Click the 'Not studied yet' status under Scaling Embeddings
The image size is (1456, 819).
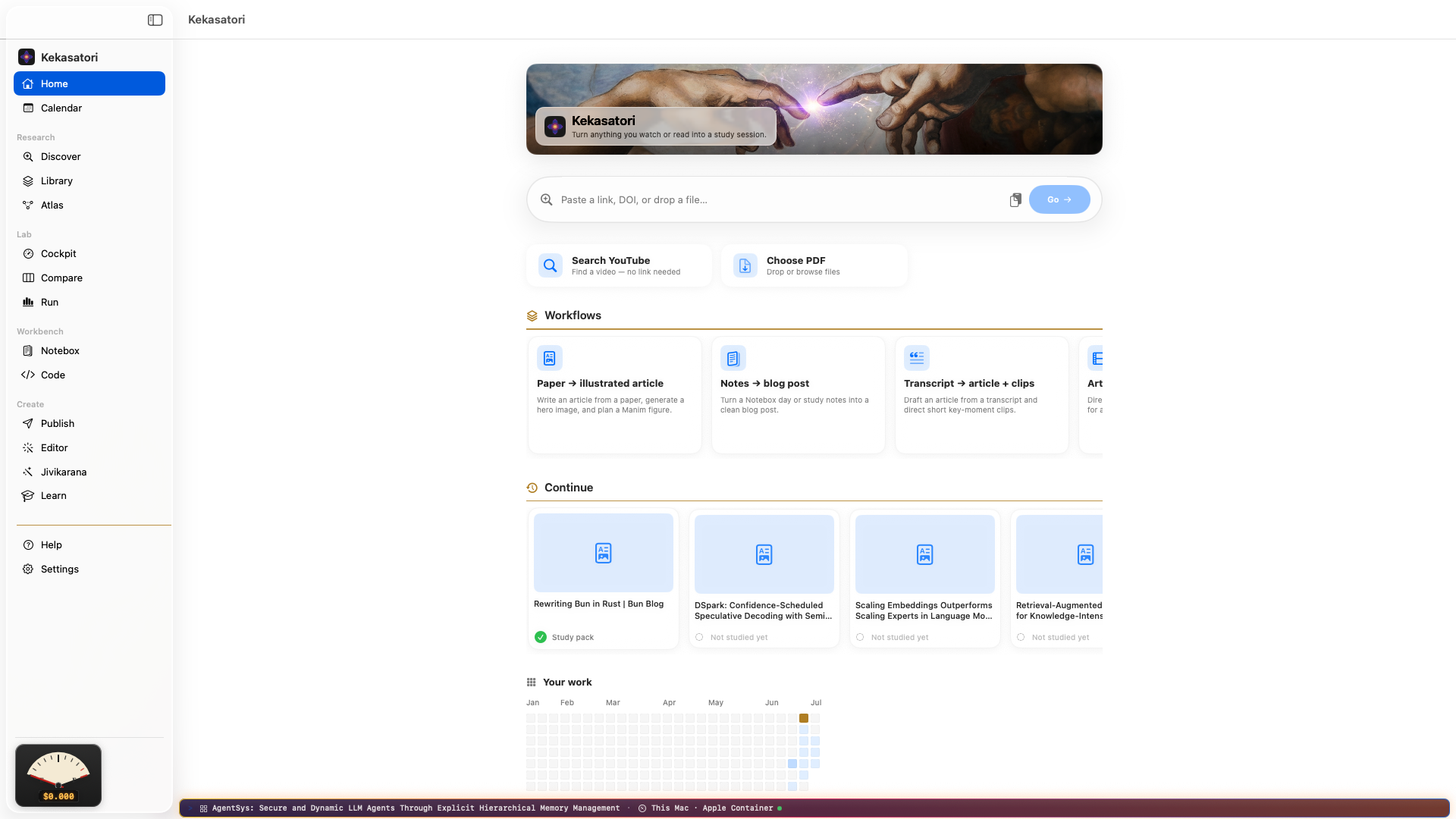click(899, 638)
